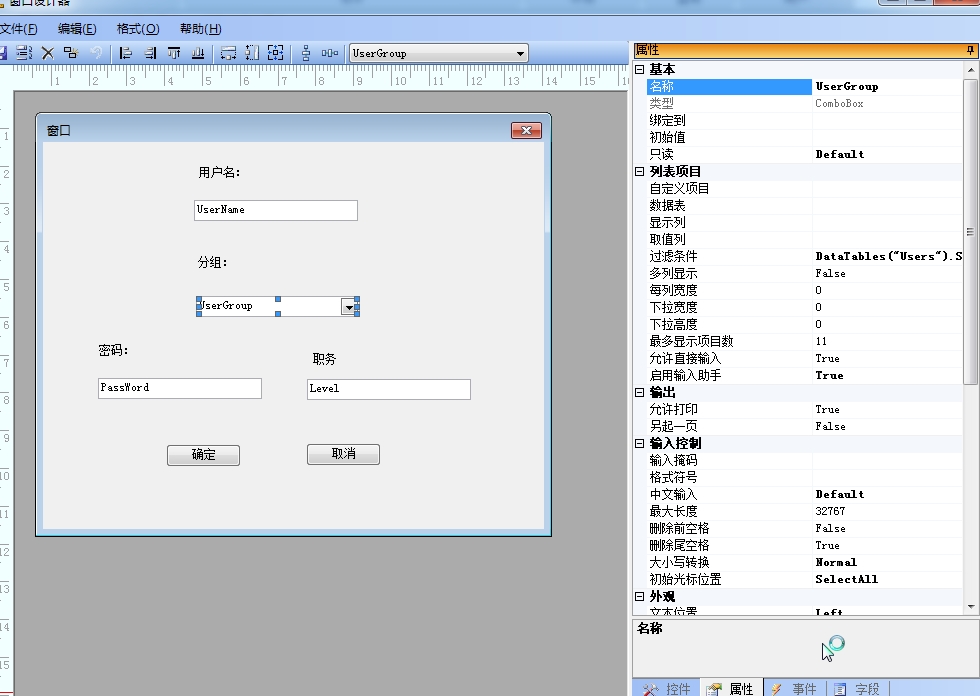Collapse the 基本 property group
The width and height of the screenshot is (980, 696).
pos(639,69)
